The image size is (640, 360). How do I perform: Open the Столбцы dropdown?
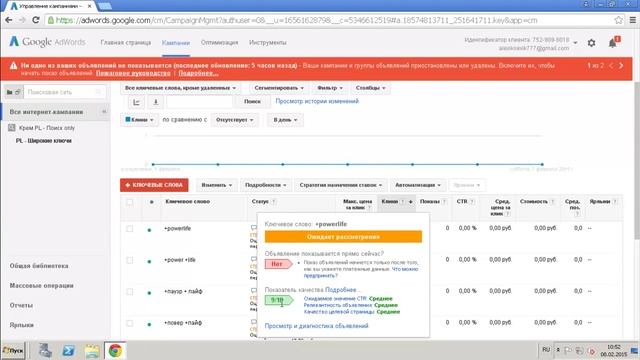pos(370,88)
